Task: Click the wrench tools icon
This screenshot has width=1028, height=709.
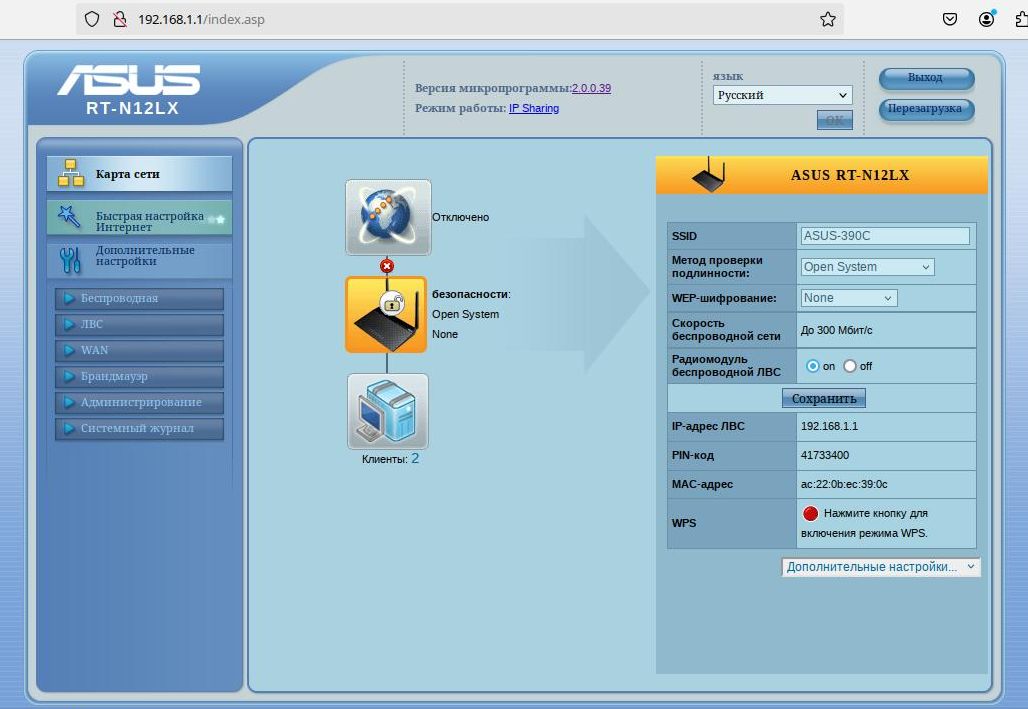Action: click(x=70, y=260)
